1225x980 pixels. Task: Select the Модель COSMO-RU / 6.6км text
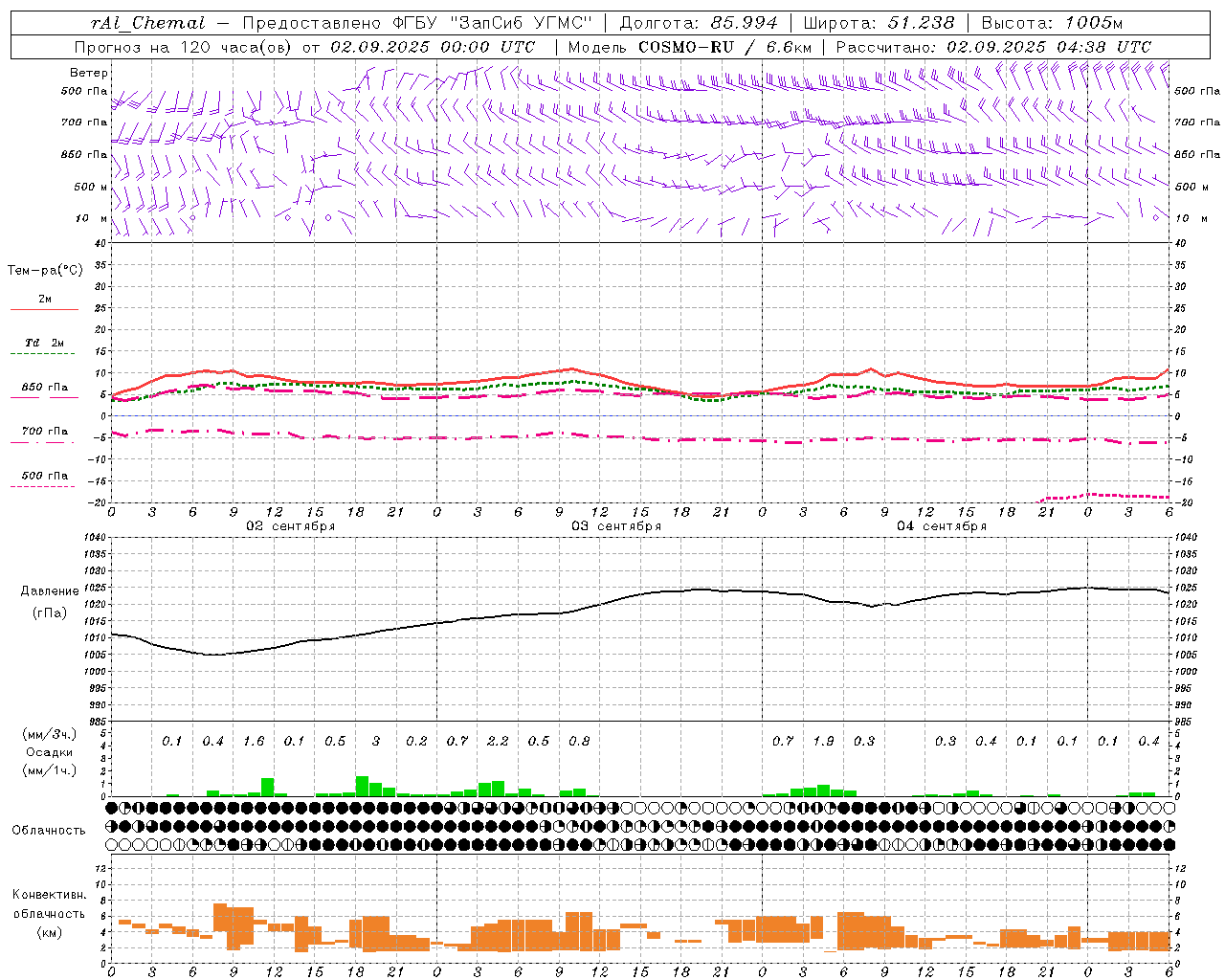[x=690, y=47]
